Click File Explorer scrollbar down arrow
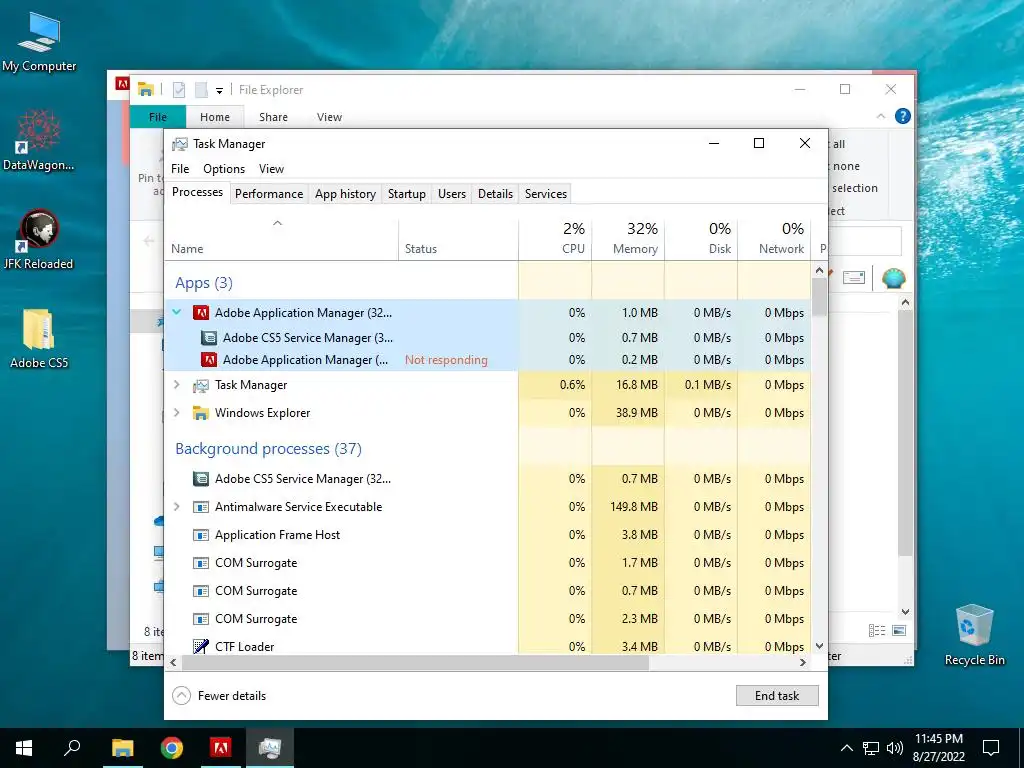 (x=905, y=612)
